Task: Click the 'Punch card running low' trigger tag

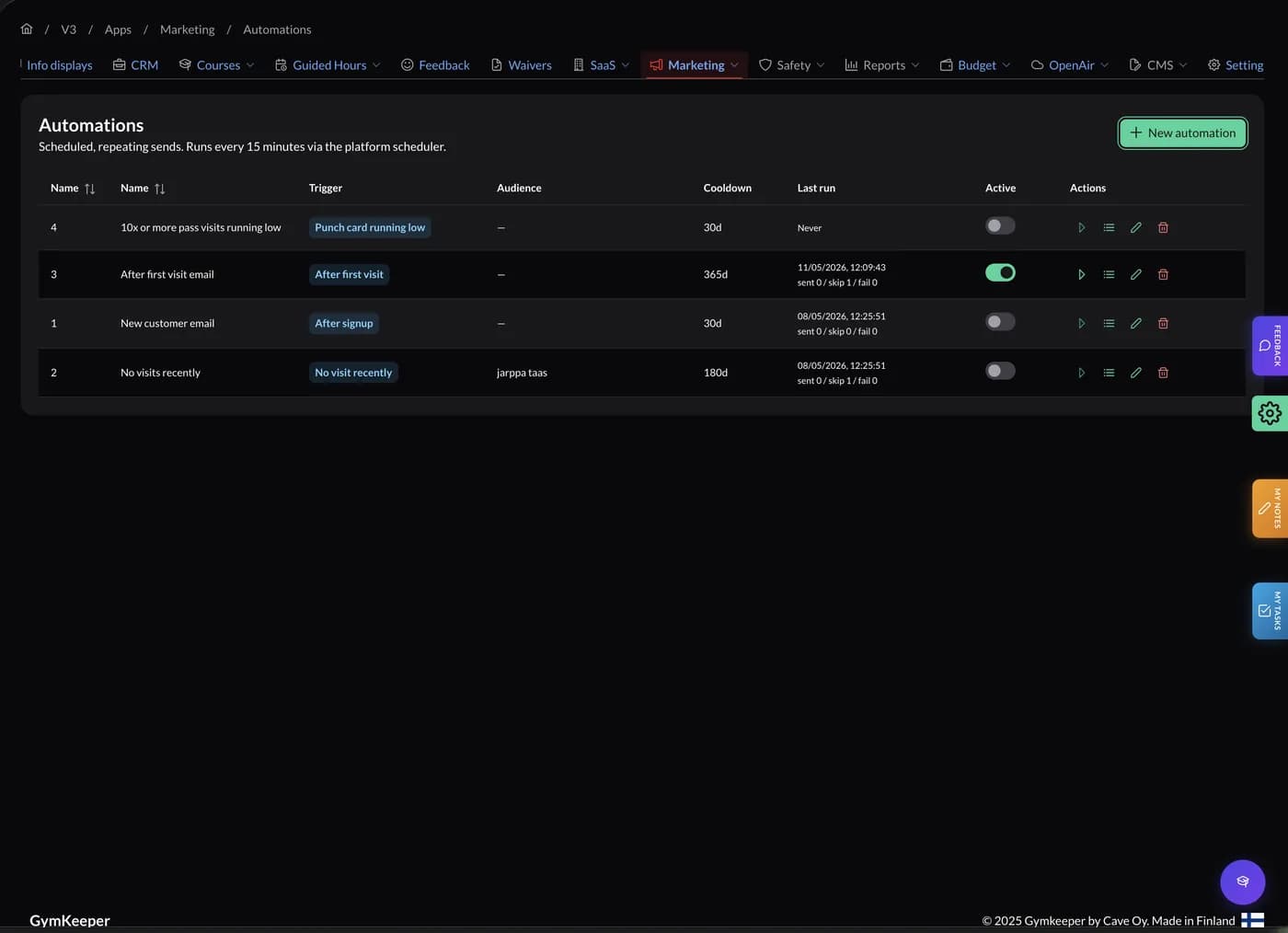Action: (x=370, y=227)
